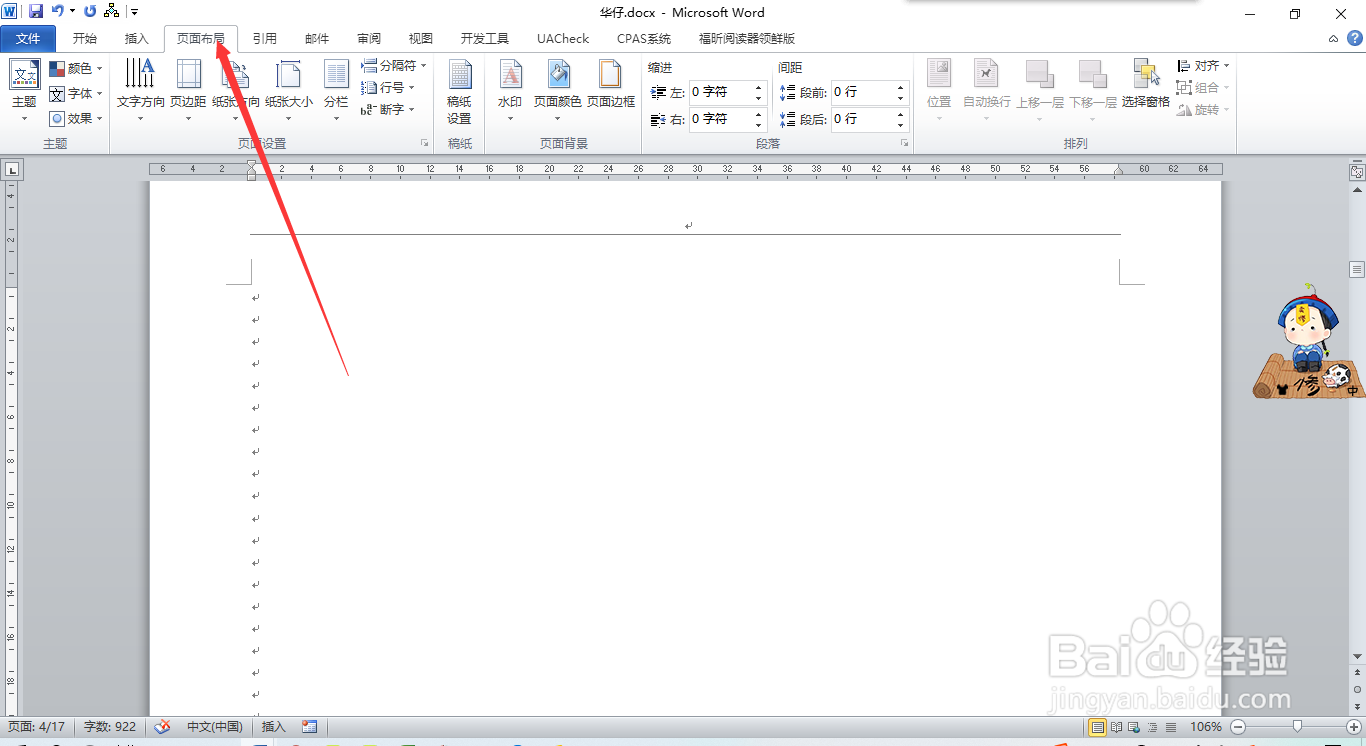This screenshot has width=1366, height=746.
Task: Switch to the 引用 References tab
Action: (265, 39)
